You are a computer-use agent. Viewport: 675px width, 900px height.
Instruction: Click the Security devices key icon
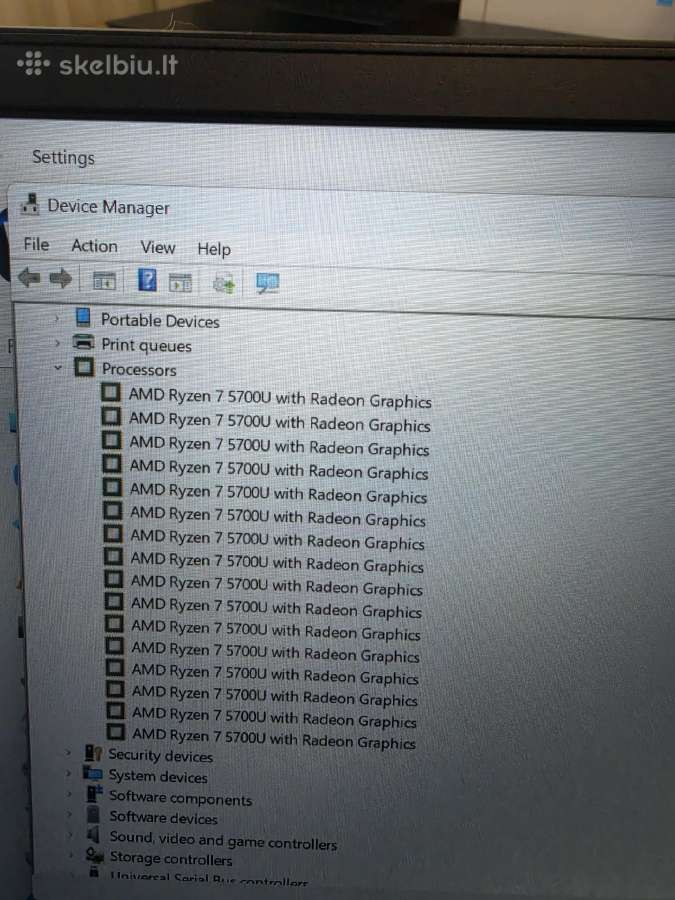pos(94,752)
